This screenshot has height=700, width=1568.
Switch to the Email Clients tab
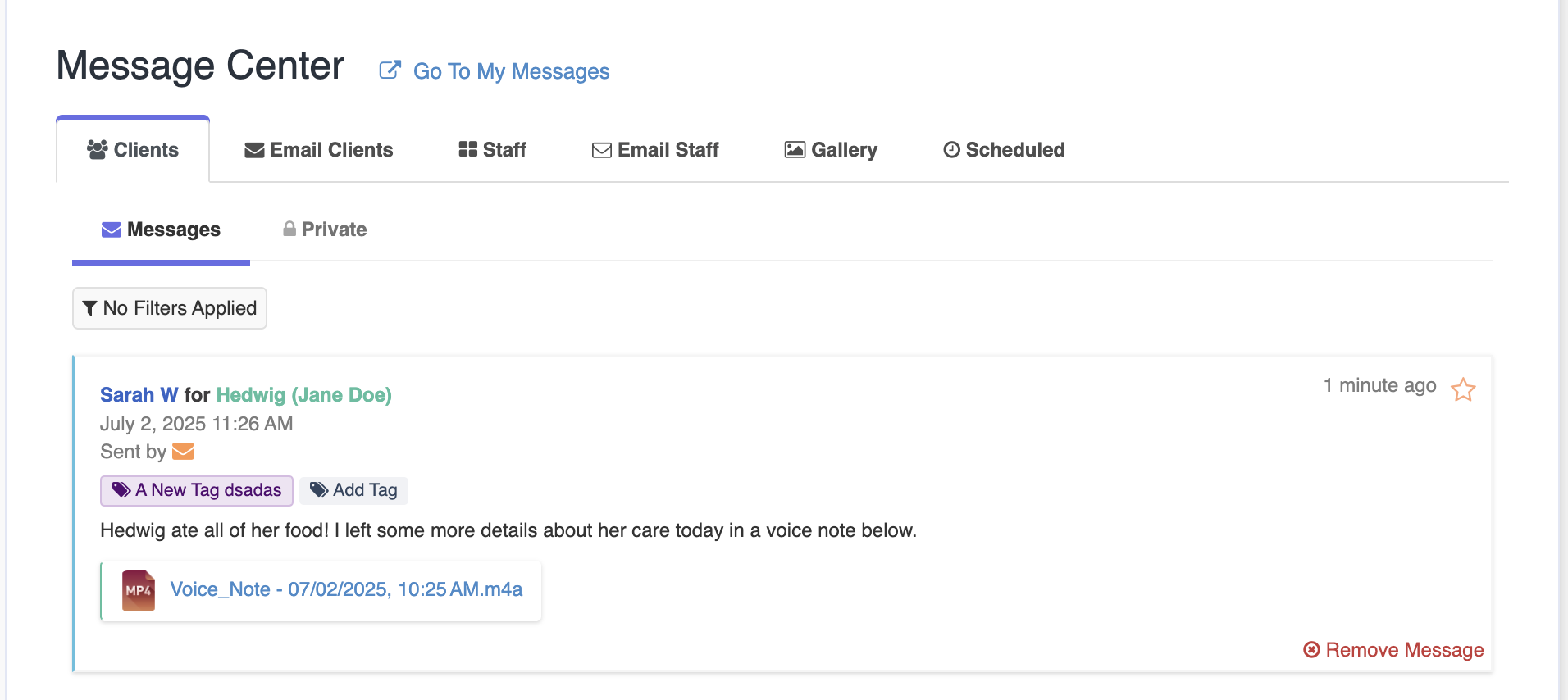(319, 150)
